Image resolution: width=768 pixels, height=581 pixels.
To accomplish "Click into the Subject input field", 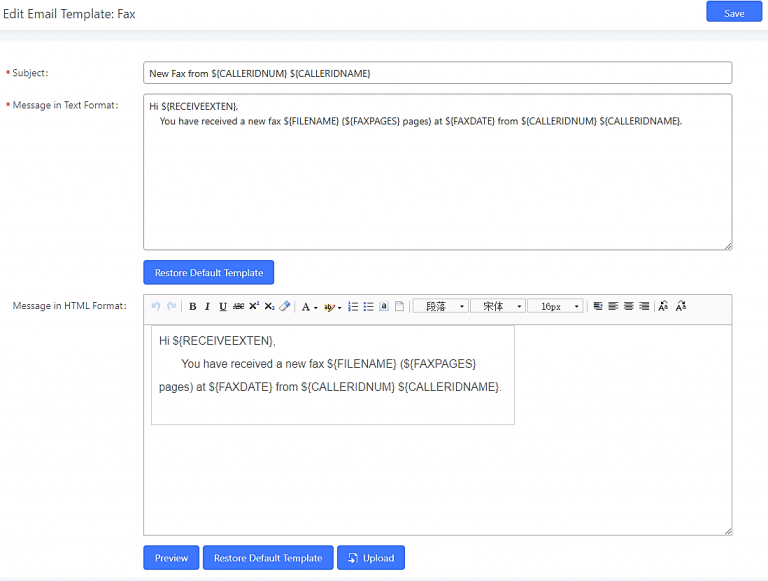I will tap(437, 73).
